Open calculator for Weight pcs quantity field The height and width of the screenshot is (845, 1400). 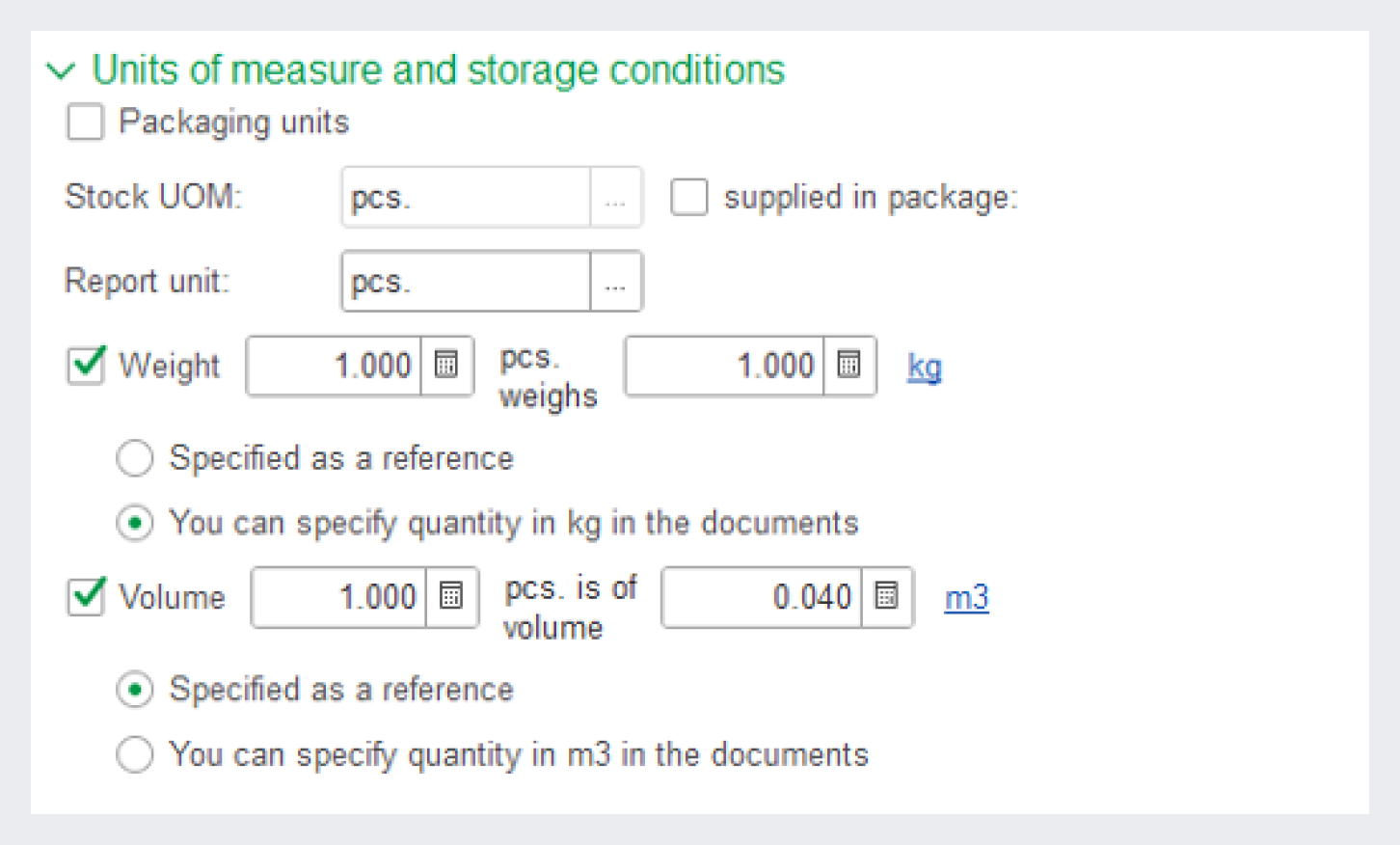(x=446, y=366)
